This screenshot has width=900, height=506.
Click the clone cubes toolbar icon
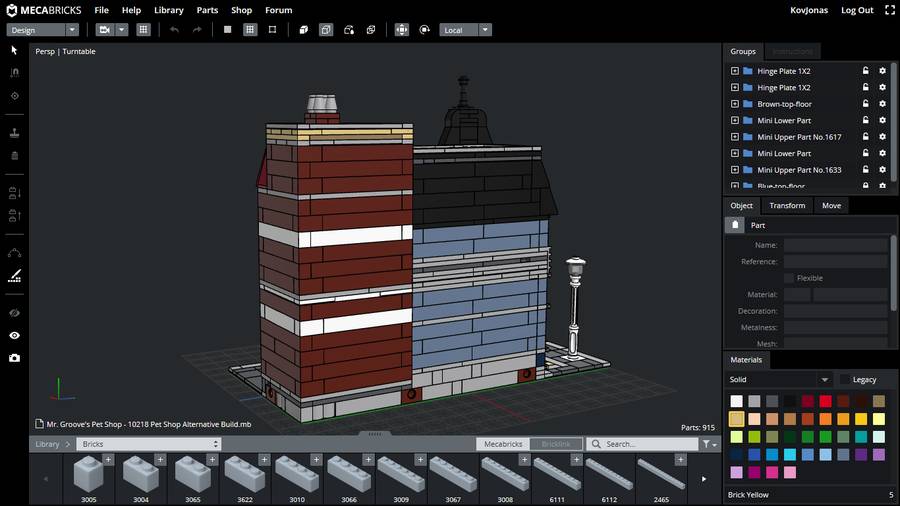[x=371, y=30]
